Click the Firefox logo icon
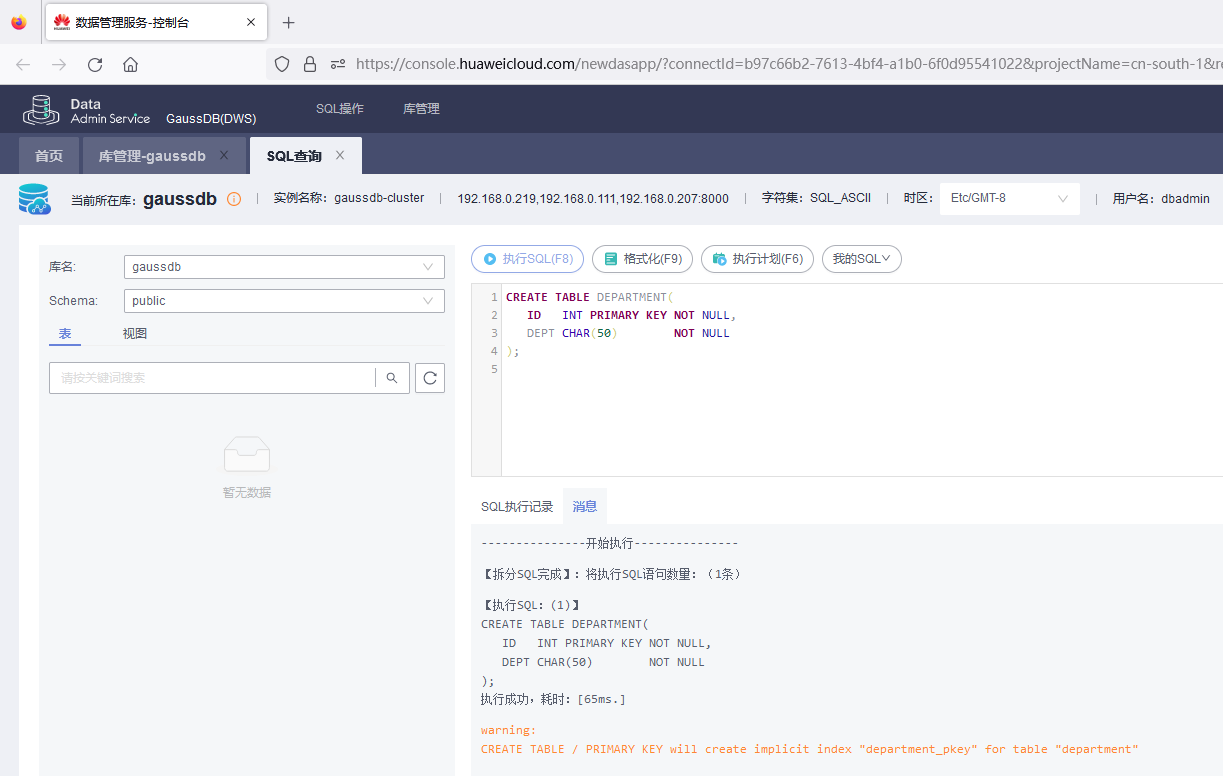This screenshot has height=776, width=1223. coord(19,22)
